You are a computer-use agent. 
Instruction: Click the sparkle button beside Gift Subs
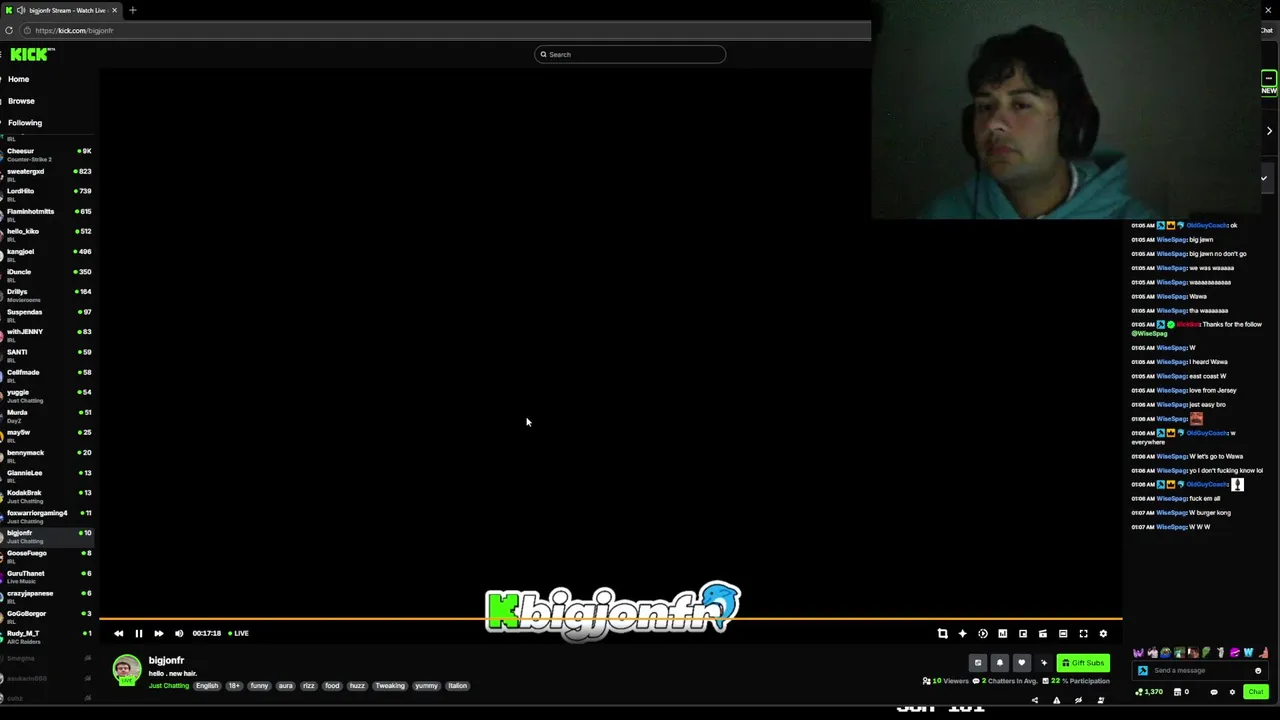click(x=1044, y=662)
